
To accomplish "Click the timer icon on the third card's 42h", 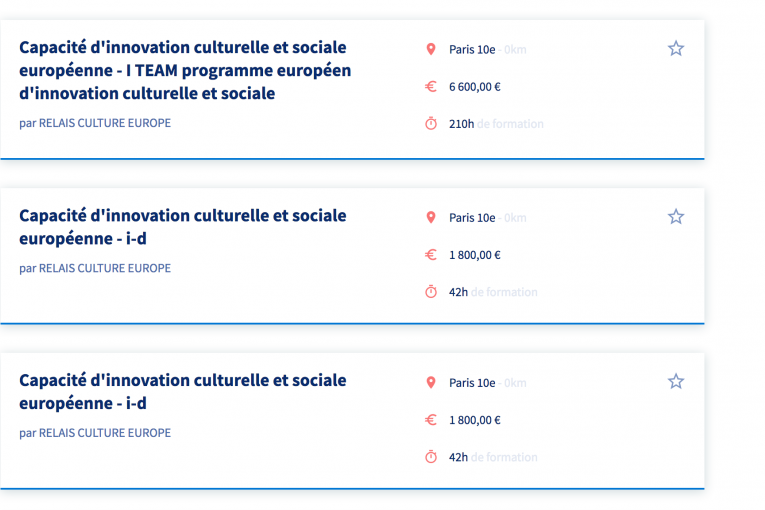I will point(431,457).
